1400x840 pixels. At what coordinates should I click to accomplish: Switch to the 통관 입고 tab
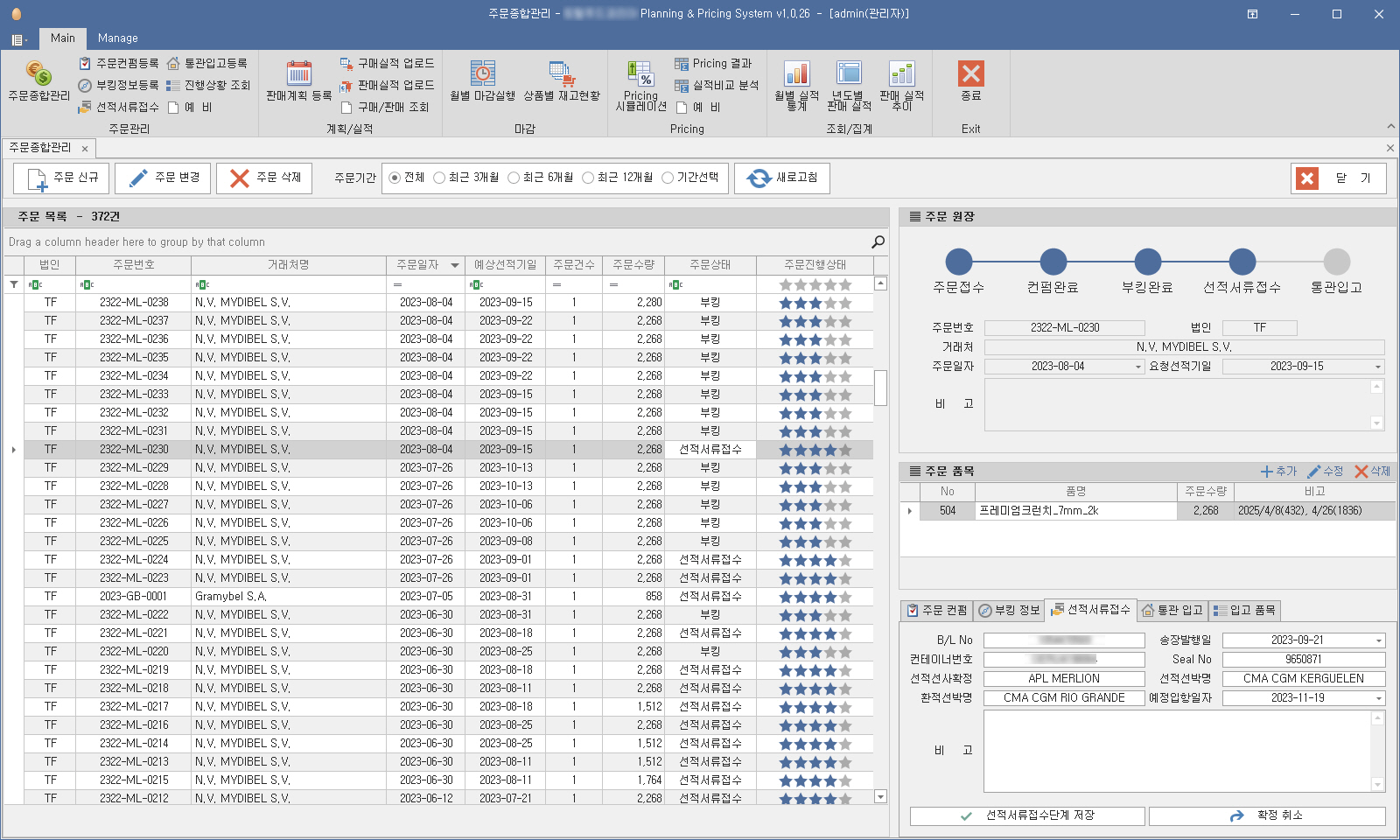pos(1172,610)
